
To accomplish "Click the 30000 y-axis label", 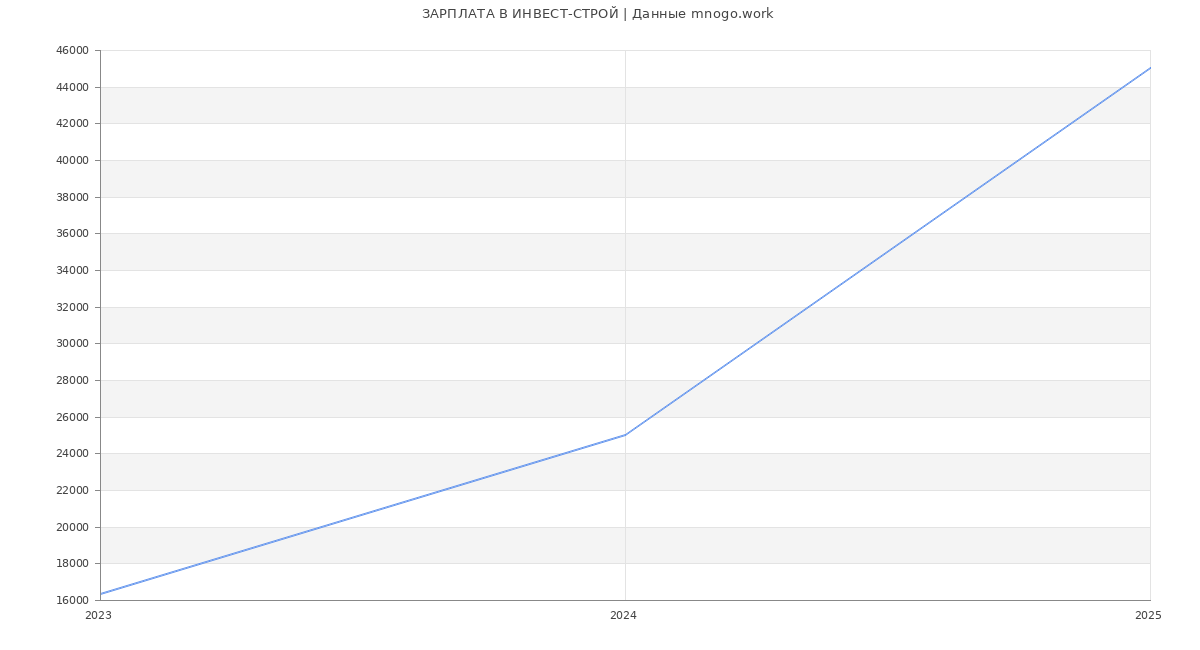I will pyautogui.click(x=72, y=344).
